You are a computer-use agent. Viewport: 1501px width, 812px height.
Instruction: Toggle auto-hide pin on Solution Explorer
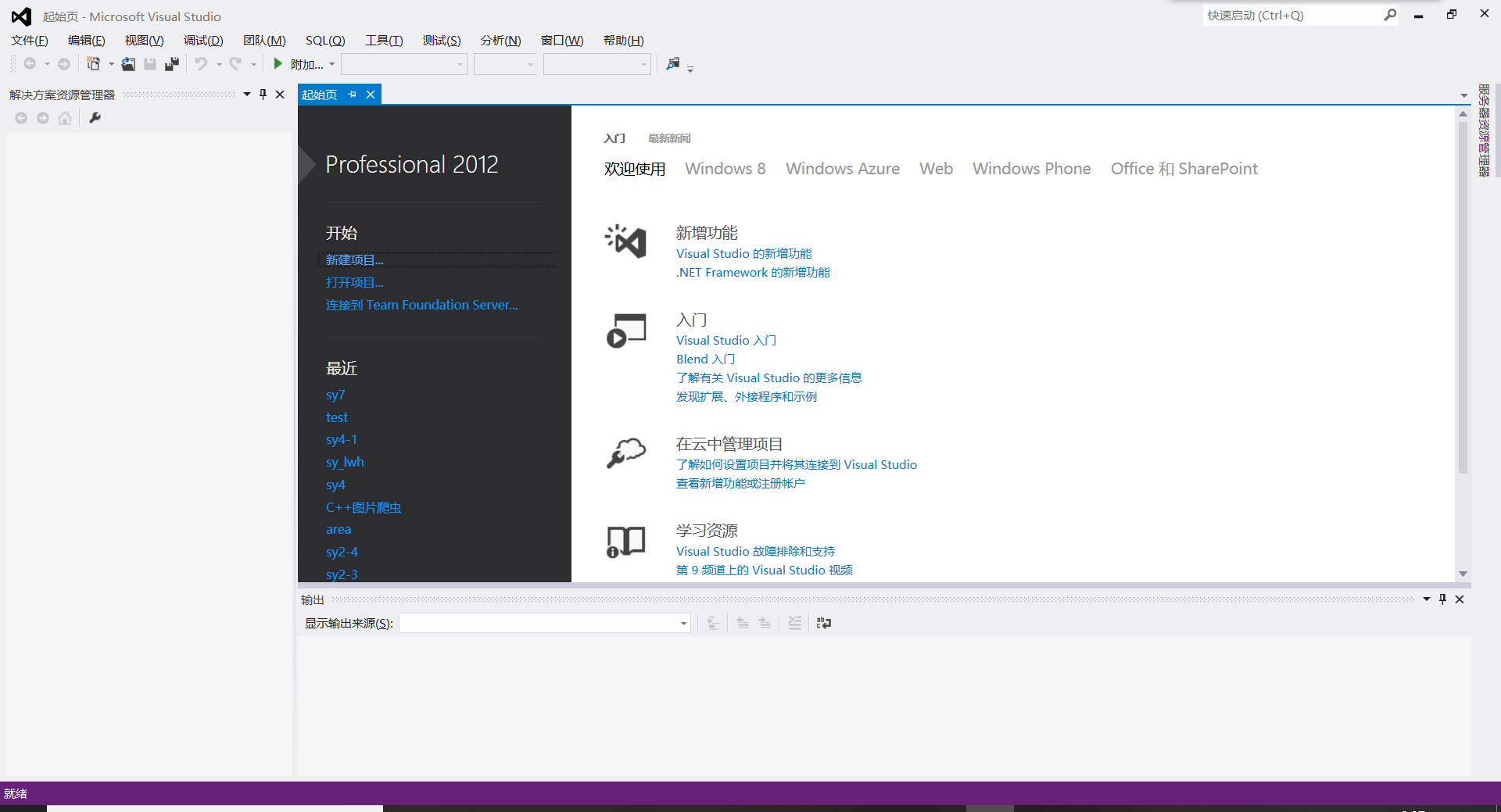point(263,94)
